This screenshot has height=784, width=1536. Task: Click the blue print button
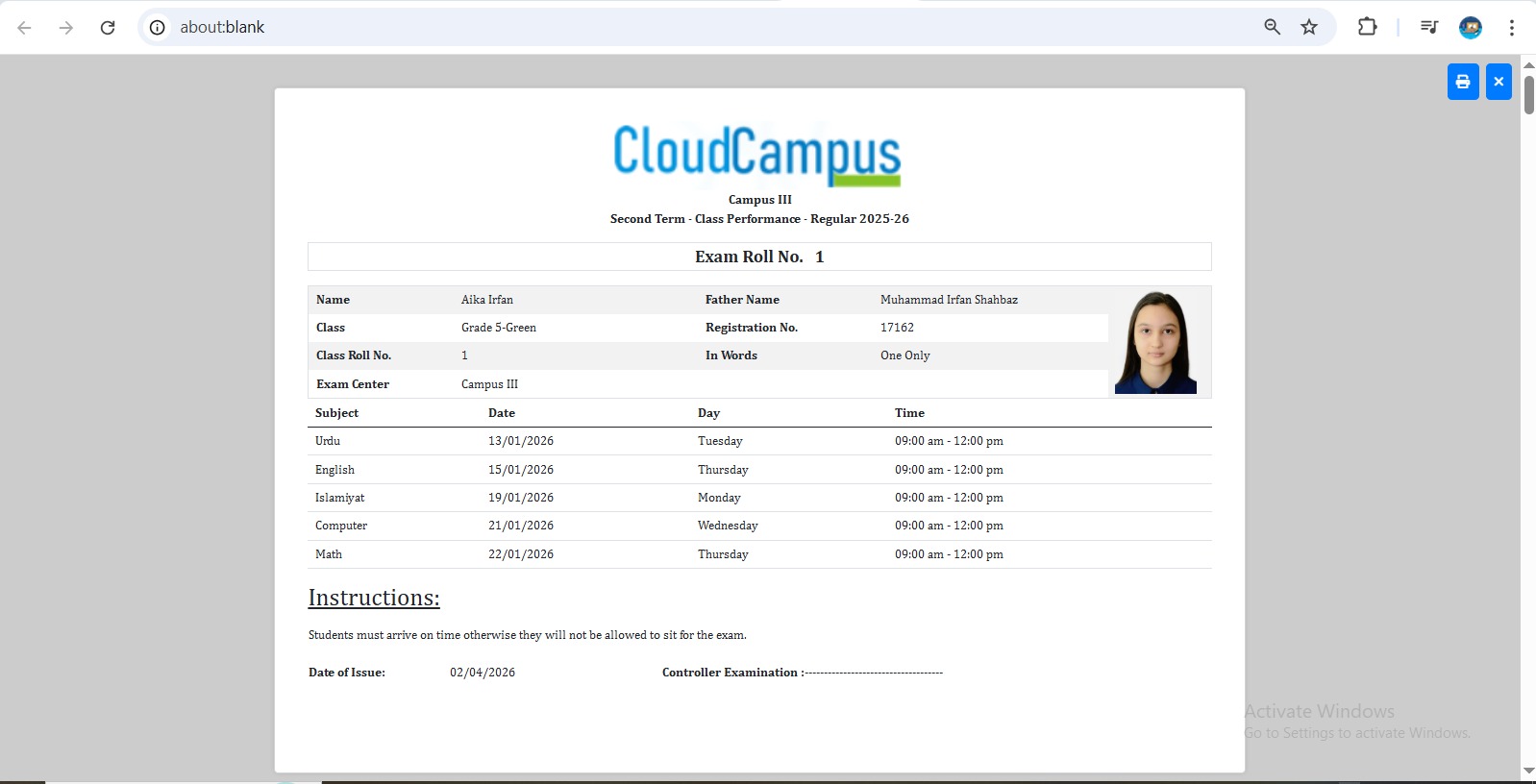(1463, 82)
